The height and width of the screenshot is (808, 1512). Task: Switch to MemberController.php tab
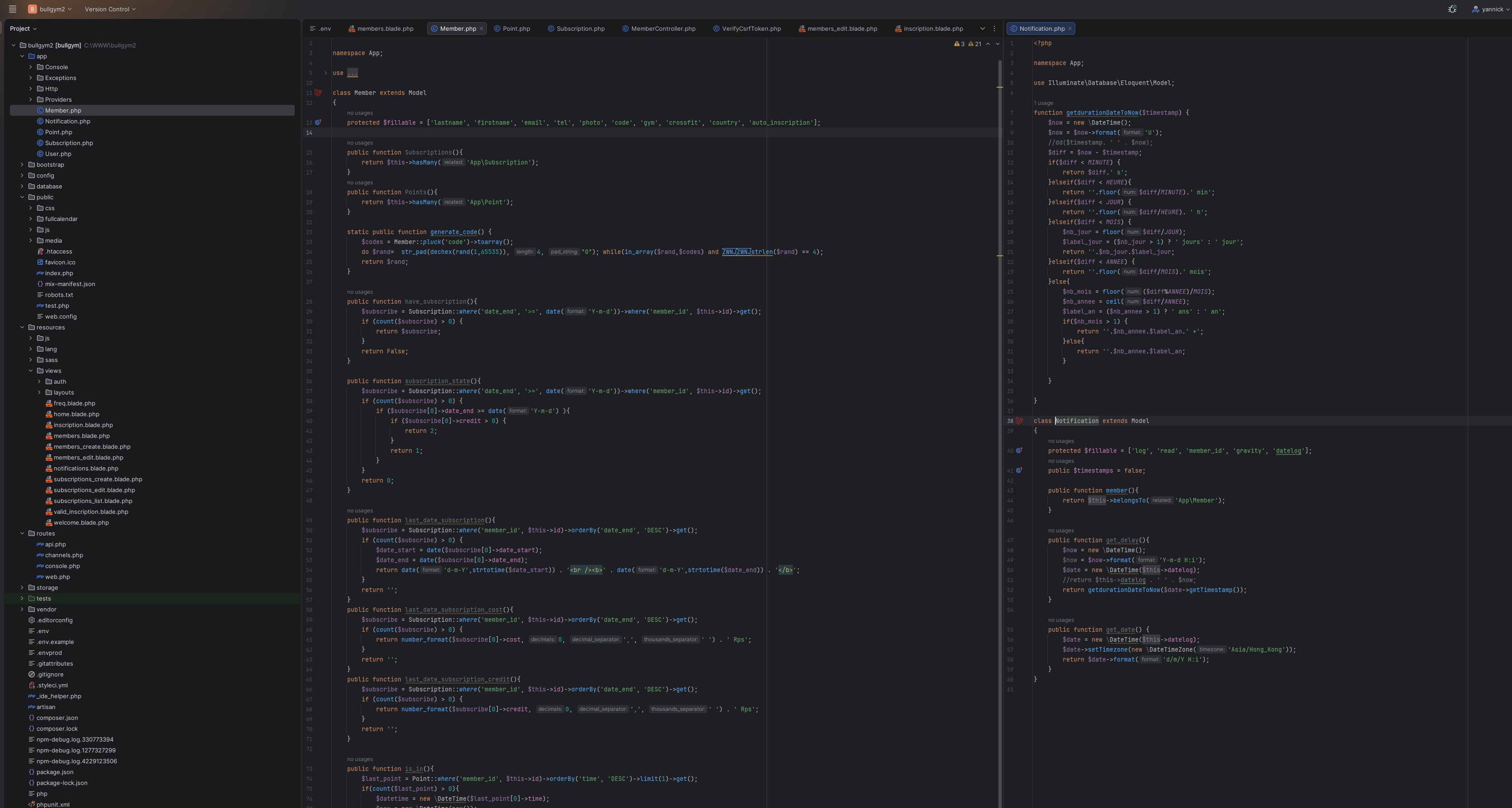tap(663, 28)
